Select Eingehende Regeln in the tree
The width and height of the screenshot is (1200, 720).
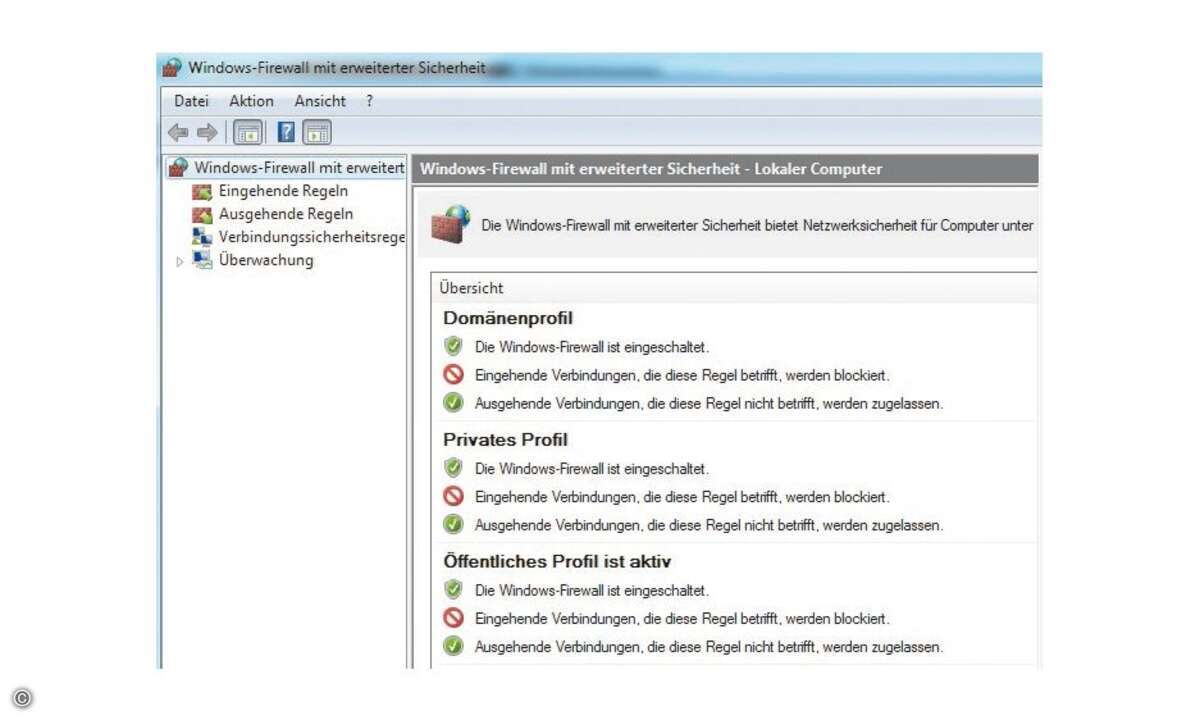[x=283, y=191]
